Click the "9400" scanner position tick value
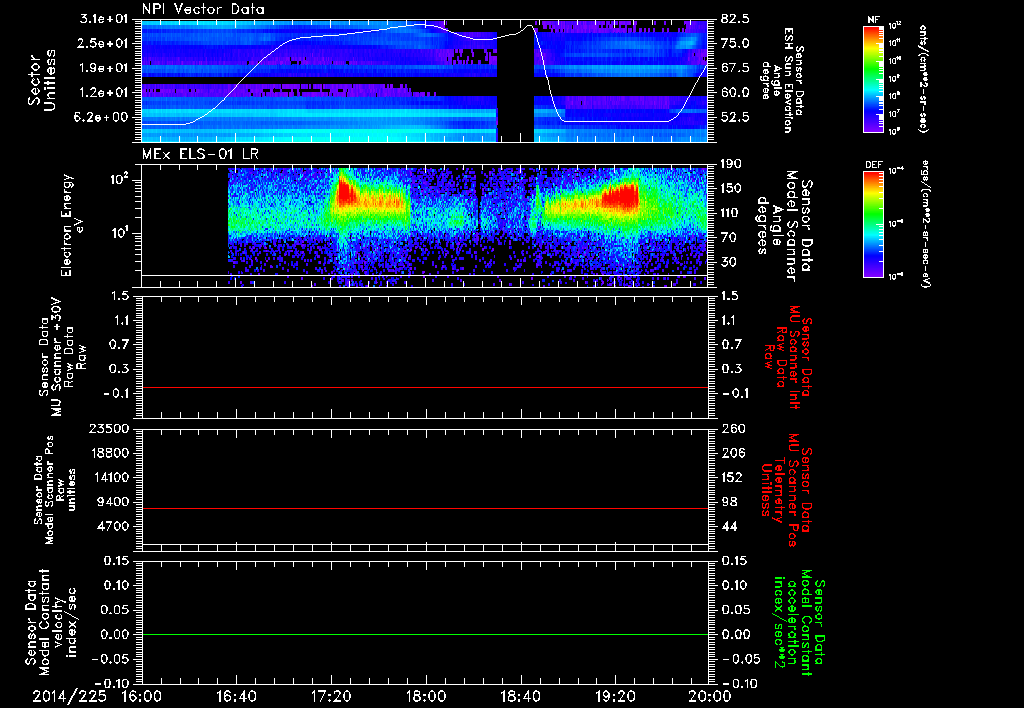The height and width of the screenshot is (708, 1024). click(x=113, y=502)
